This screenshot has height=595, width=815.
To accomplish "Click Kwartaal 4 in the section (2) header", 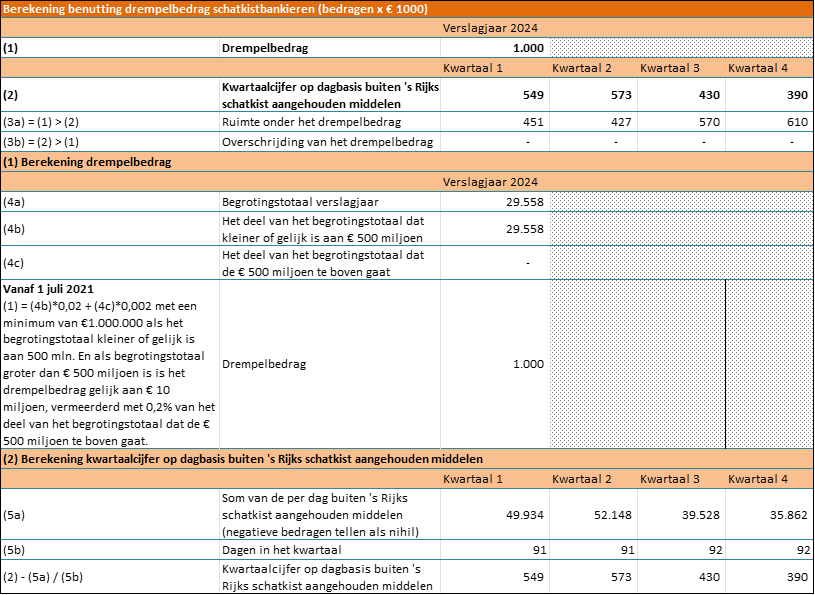I will coord(758,479).
